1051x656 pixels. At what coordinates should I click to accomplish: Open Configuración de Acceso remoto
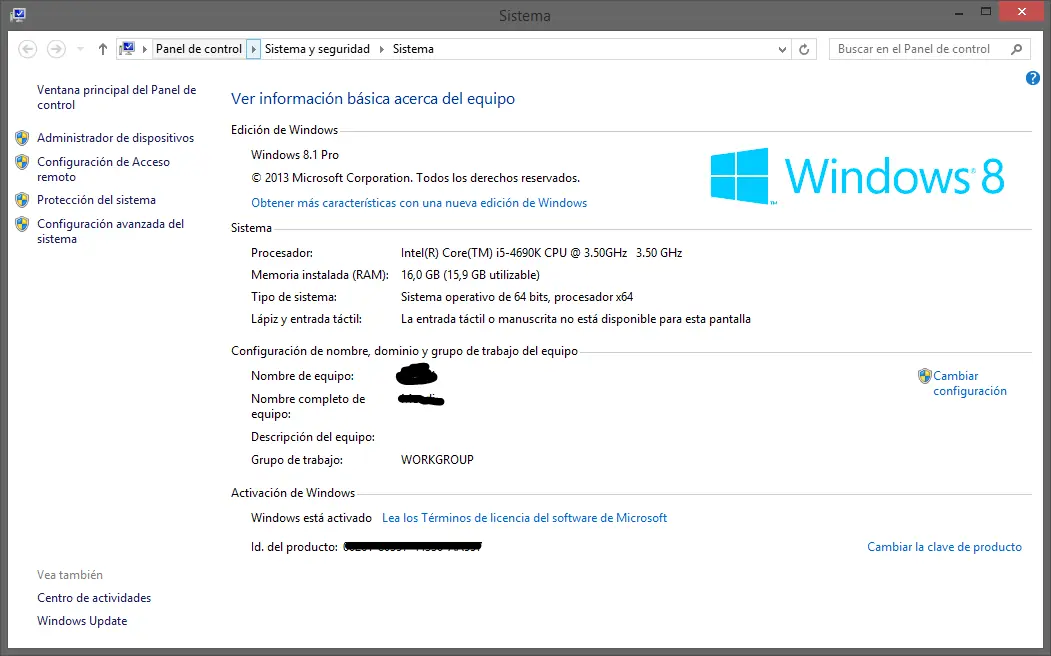click(x=103, y=169)
